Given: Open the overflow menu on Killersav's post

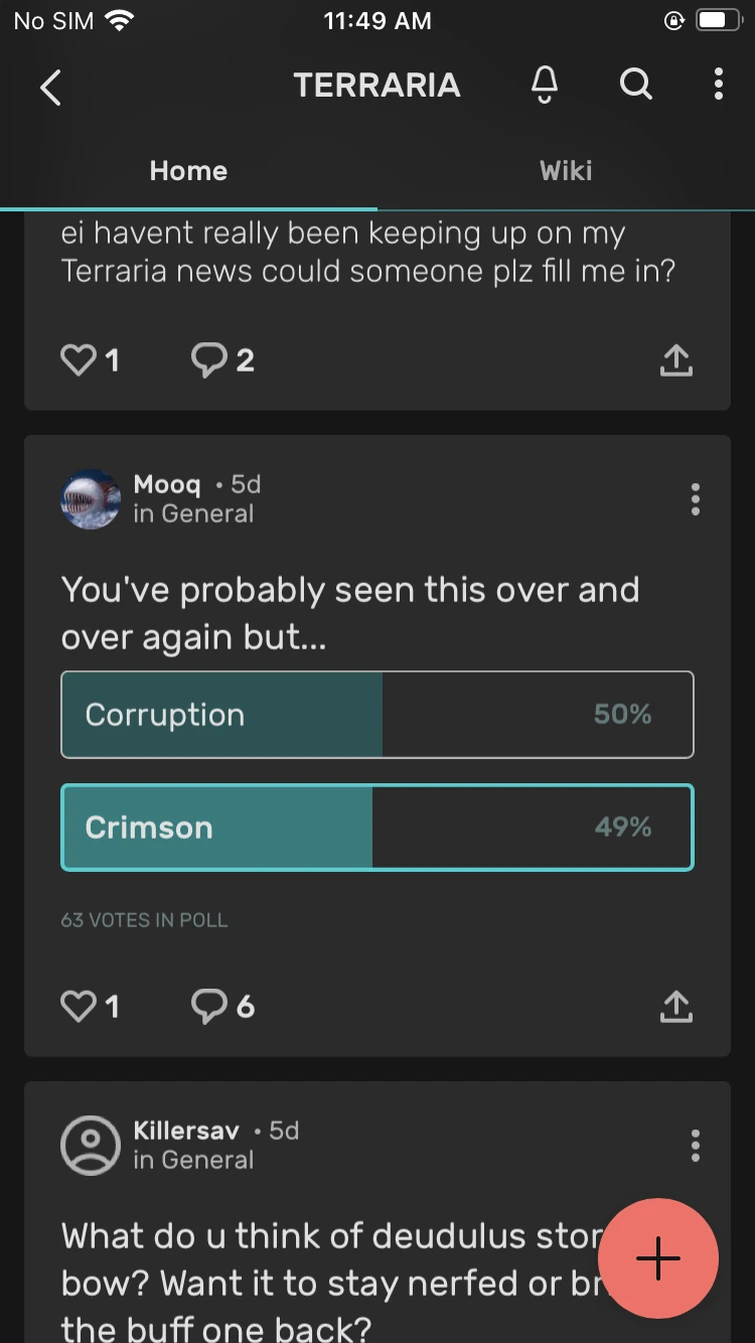Looking at the screenshot, I should click(695, 1145).
